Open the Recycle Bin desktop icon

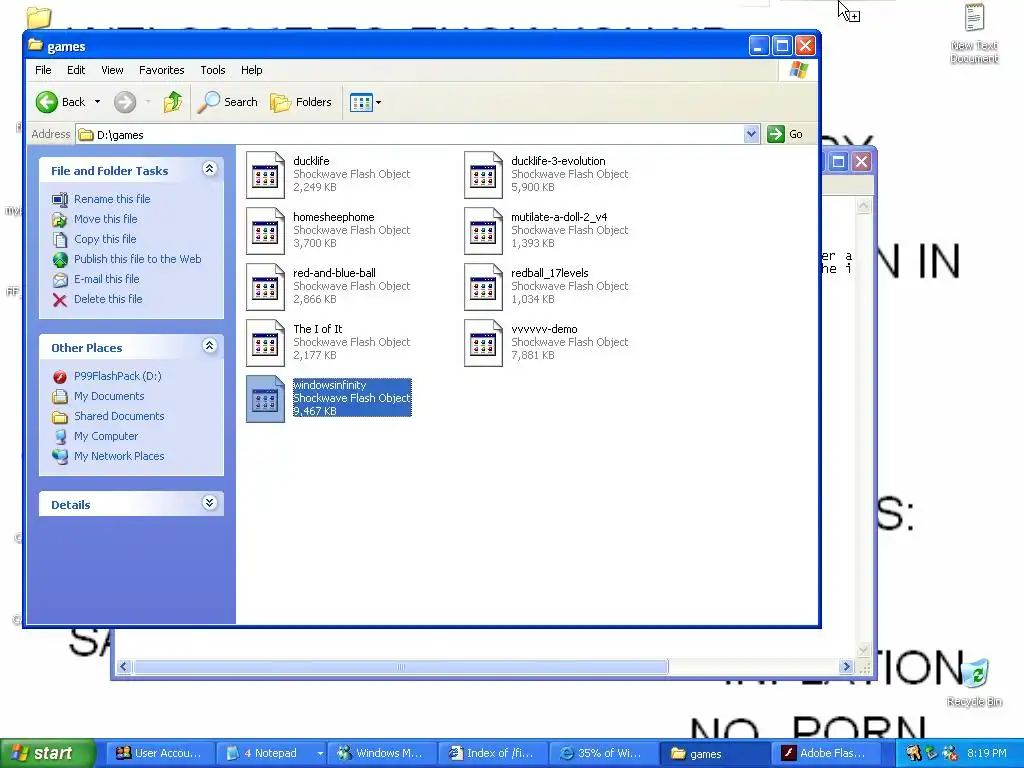pos(974,682)
